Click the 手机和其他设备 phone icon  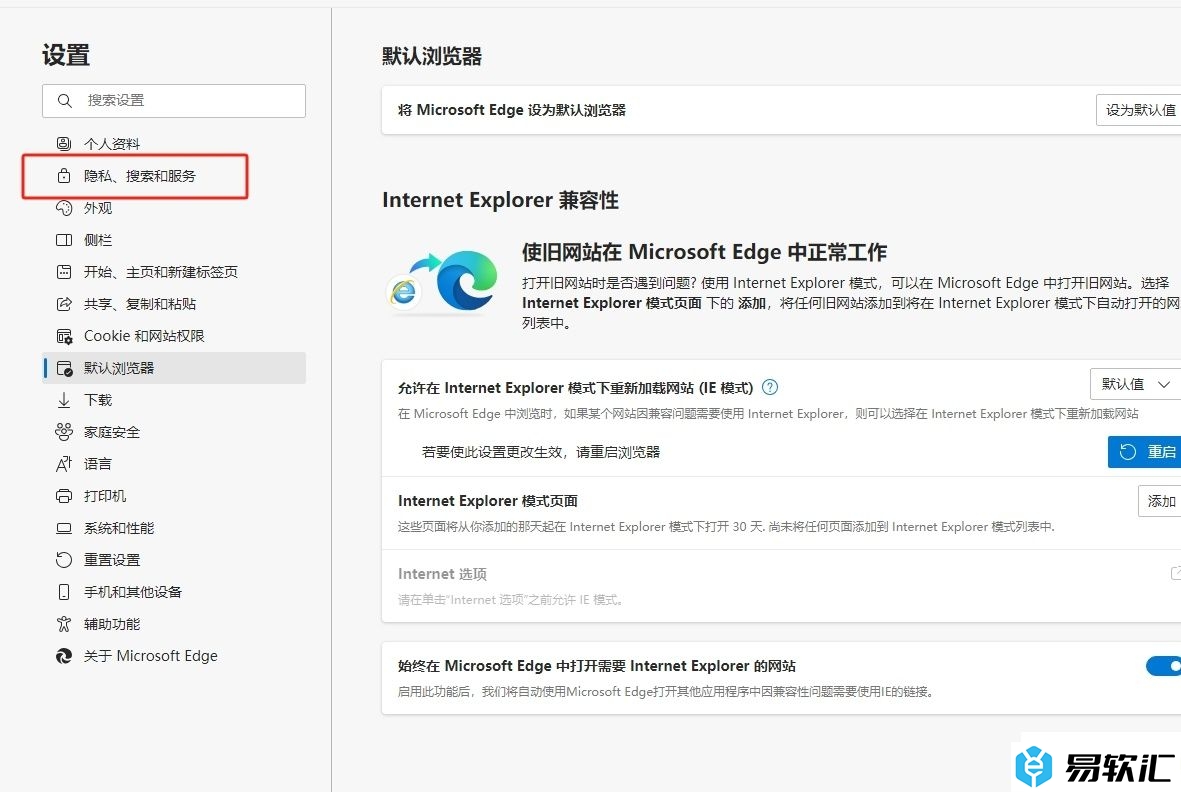coord(64,592)
